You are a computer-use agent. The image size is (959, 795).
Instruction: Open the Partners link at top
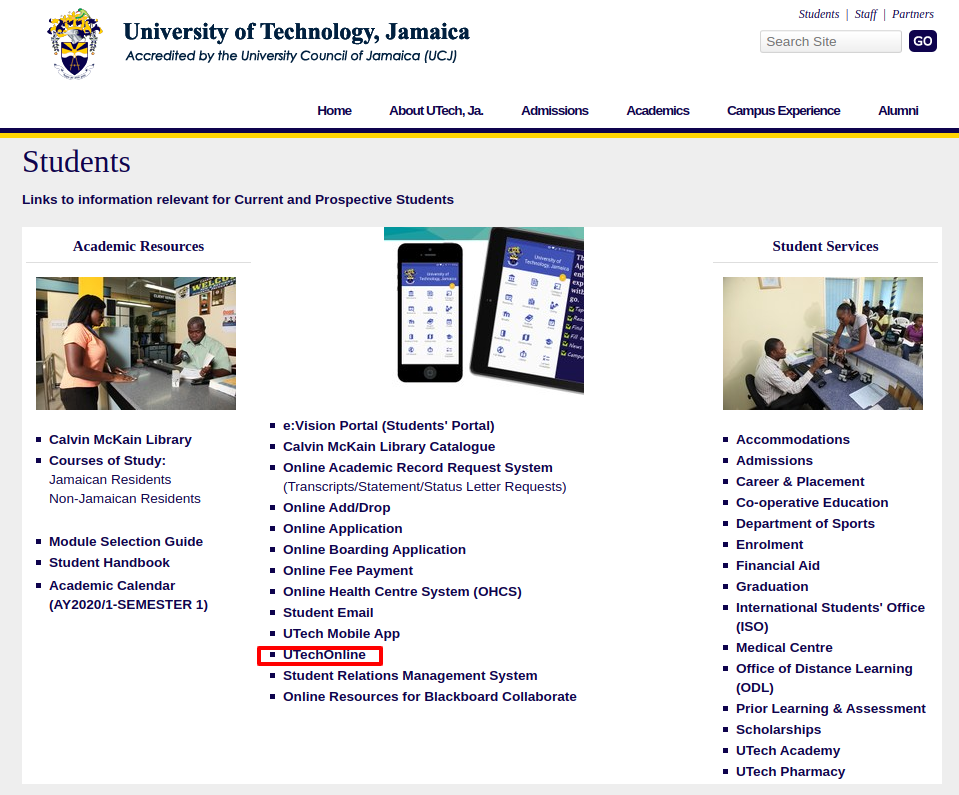click(913, 14)
